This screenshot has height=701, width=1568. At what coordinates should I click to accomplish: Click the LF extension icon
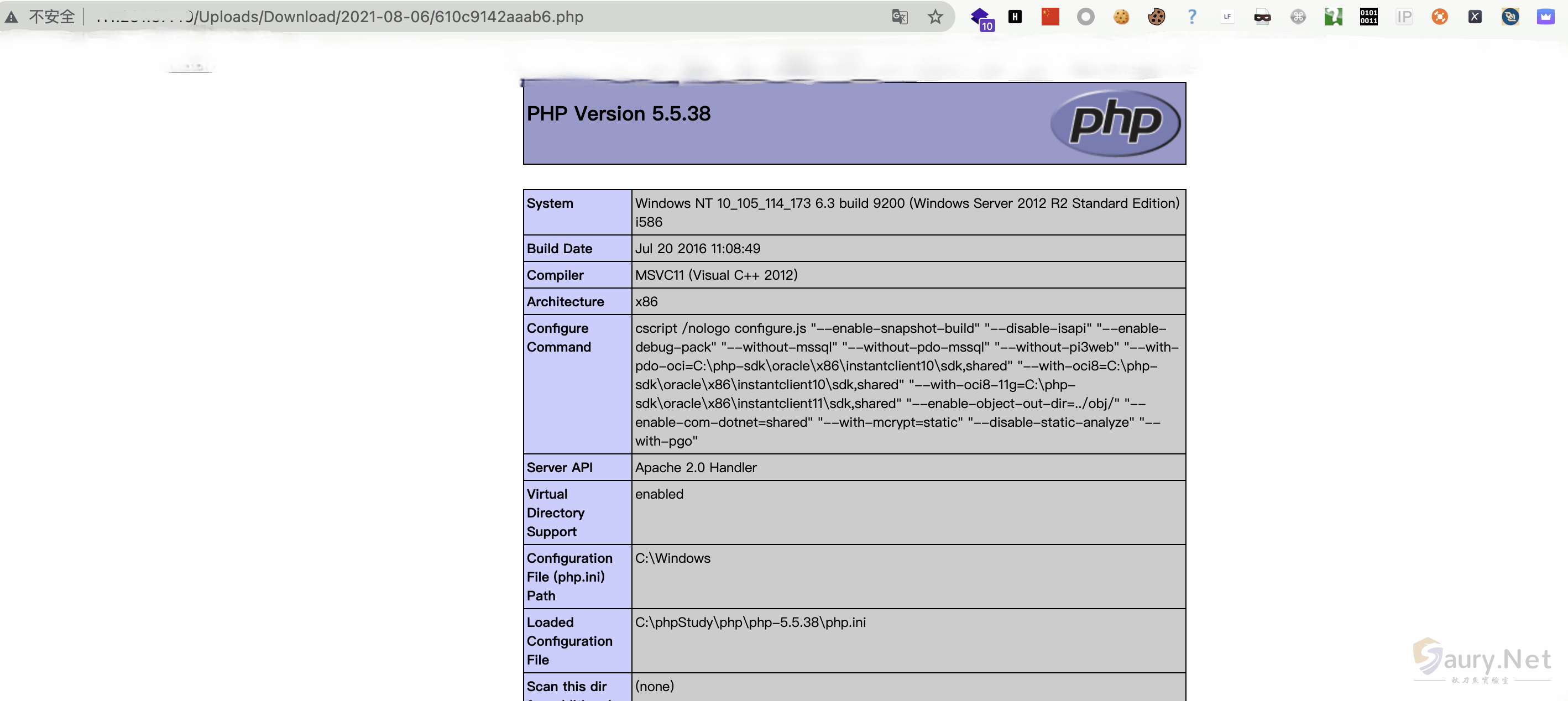1227,17
